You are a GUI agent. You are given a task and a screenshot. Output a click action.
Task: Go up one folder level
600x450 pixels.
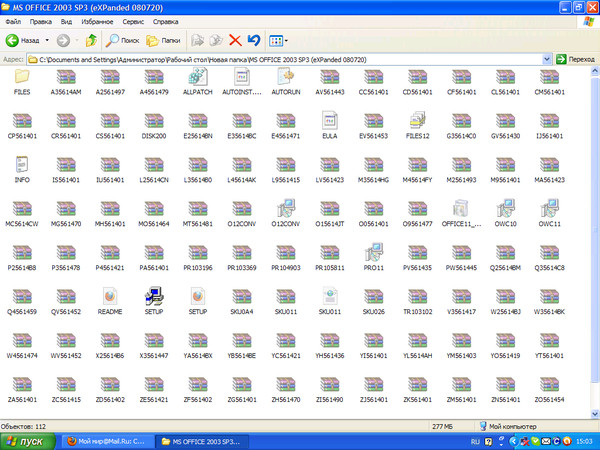[91, 40]
